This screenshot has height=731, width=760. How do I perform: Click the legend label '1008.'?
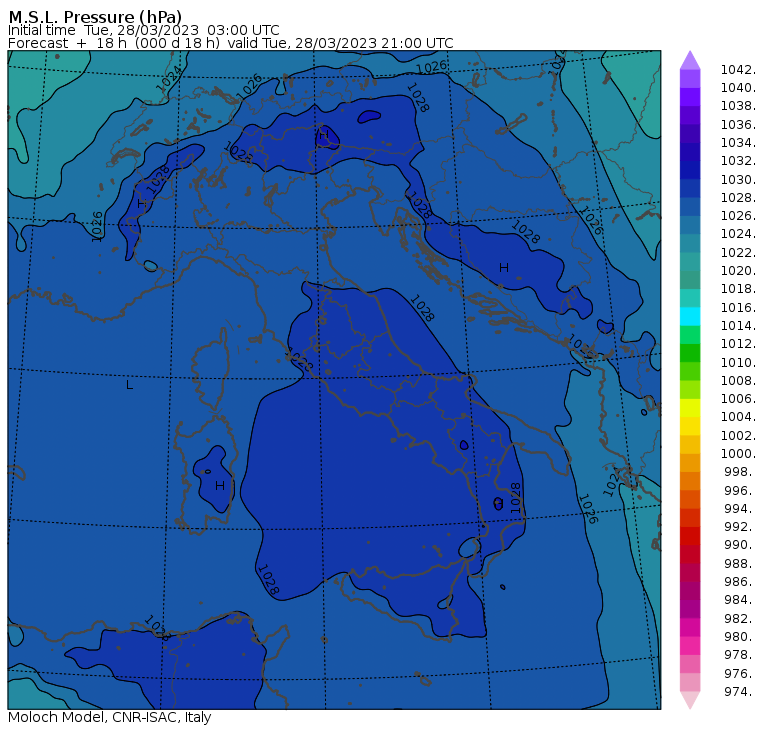(738, 381)
